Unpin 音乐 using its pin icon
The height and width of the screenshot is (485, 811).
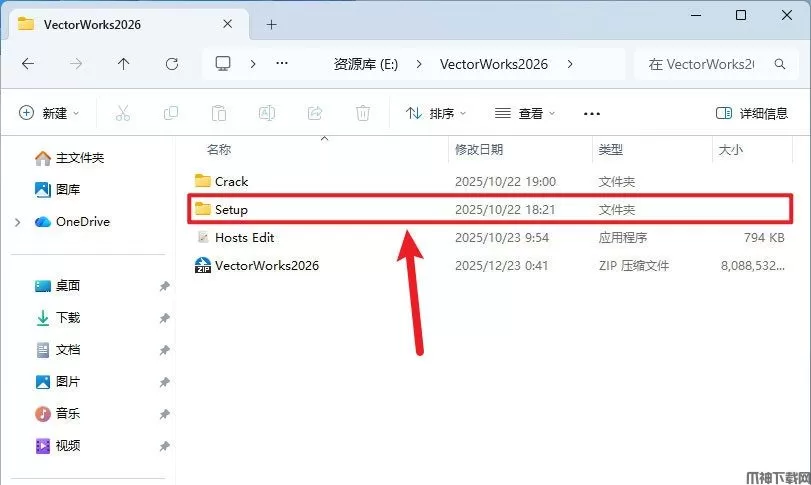coord(164,414)
